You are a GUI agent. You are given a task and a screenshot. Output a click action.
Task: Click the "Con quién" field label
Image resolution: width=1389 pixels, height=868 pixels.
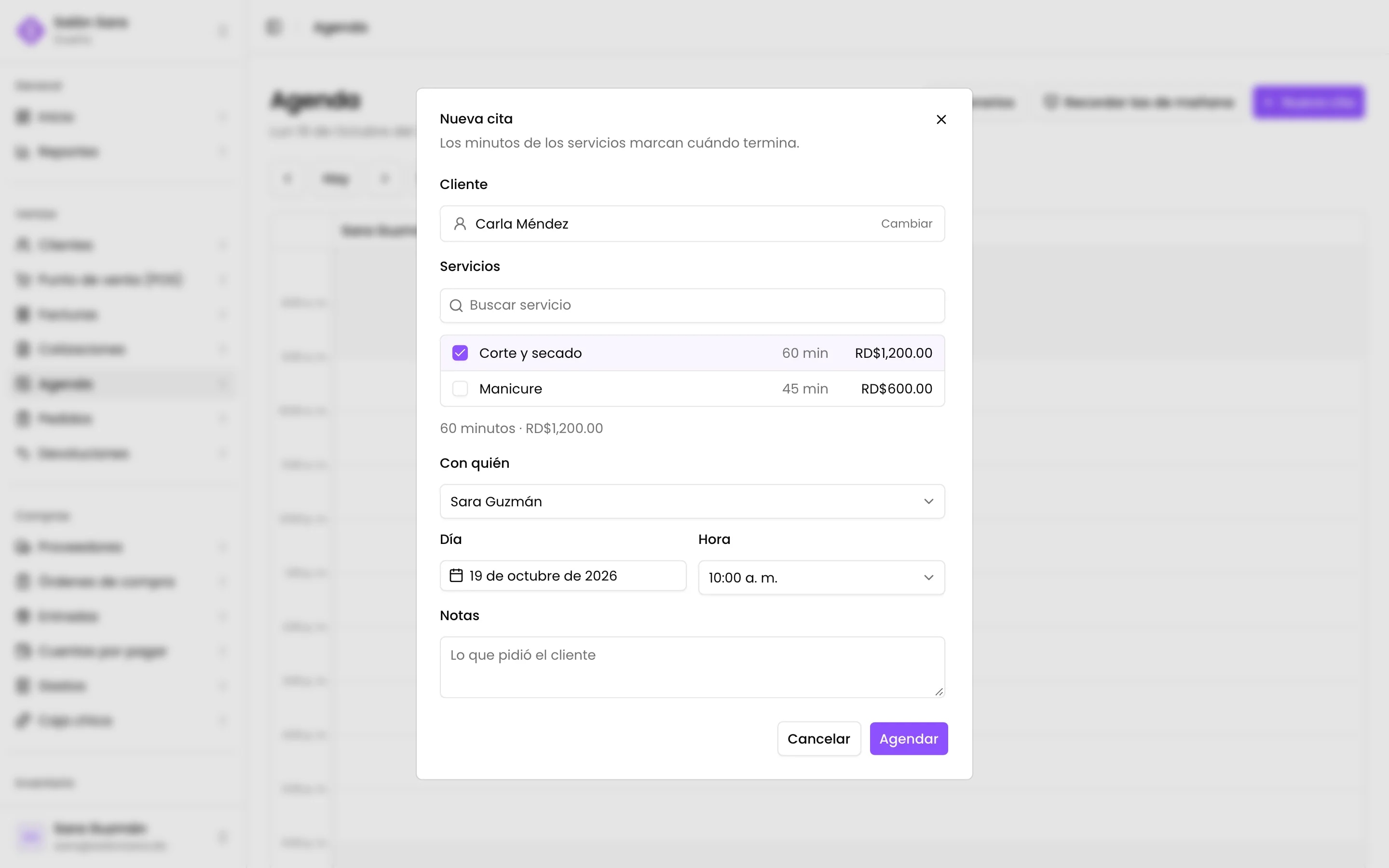(475, 463)
